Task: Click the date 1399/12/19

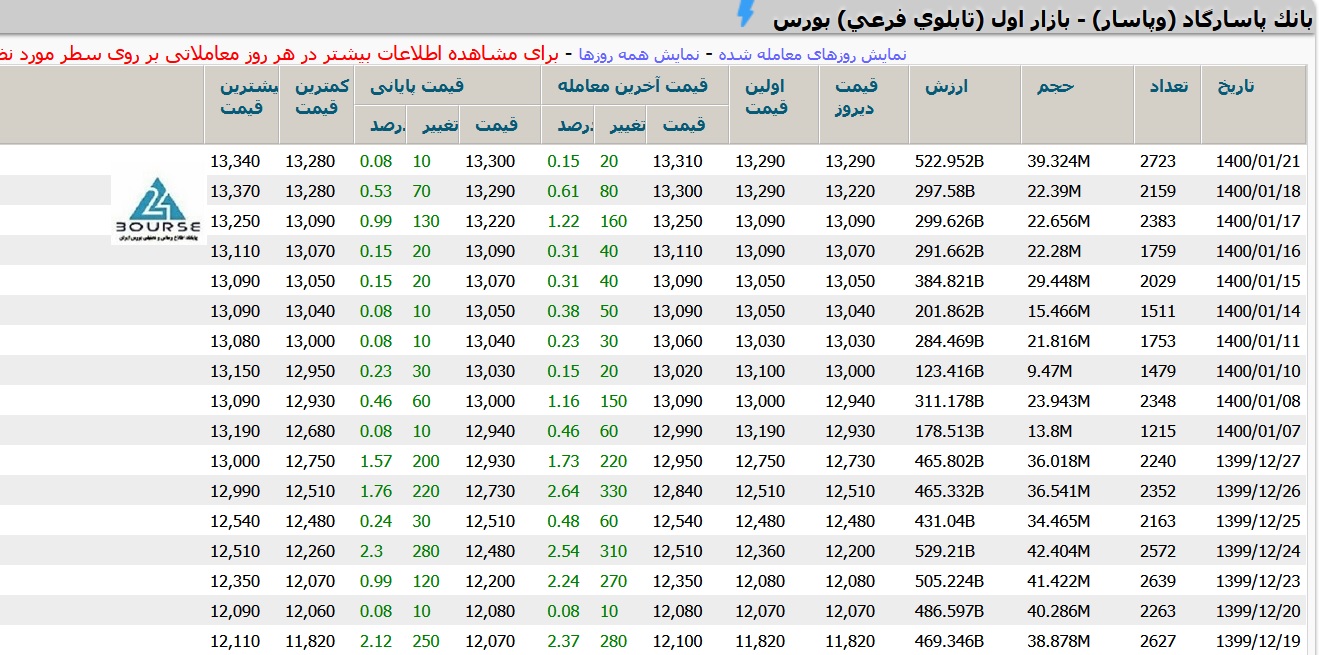Action: tap(1258, 641)
